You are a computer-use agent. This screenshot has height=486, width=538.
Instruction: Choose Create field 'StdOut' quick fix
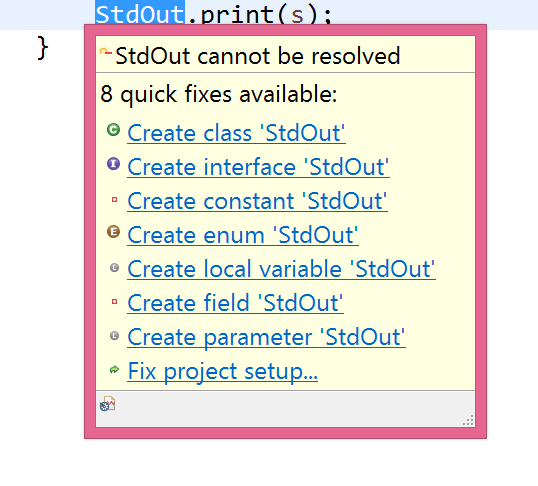pos(235,303)
